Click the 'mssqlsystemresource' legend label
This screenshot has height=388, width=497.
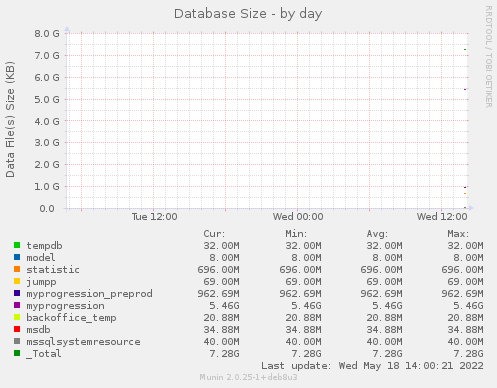pyautogui.click(x=83, y=342)
